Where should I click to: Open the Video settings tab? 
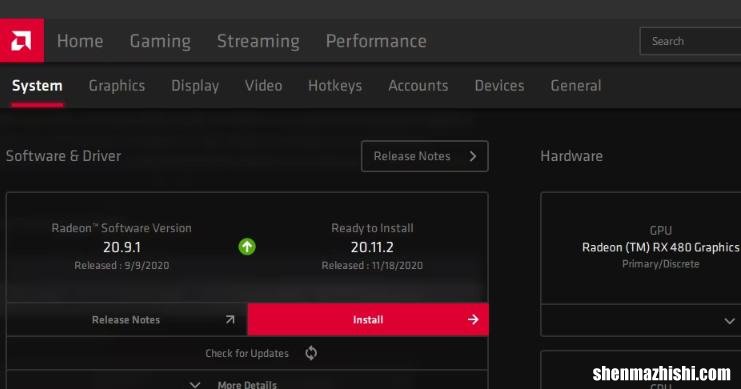[263, 86]
